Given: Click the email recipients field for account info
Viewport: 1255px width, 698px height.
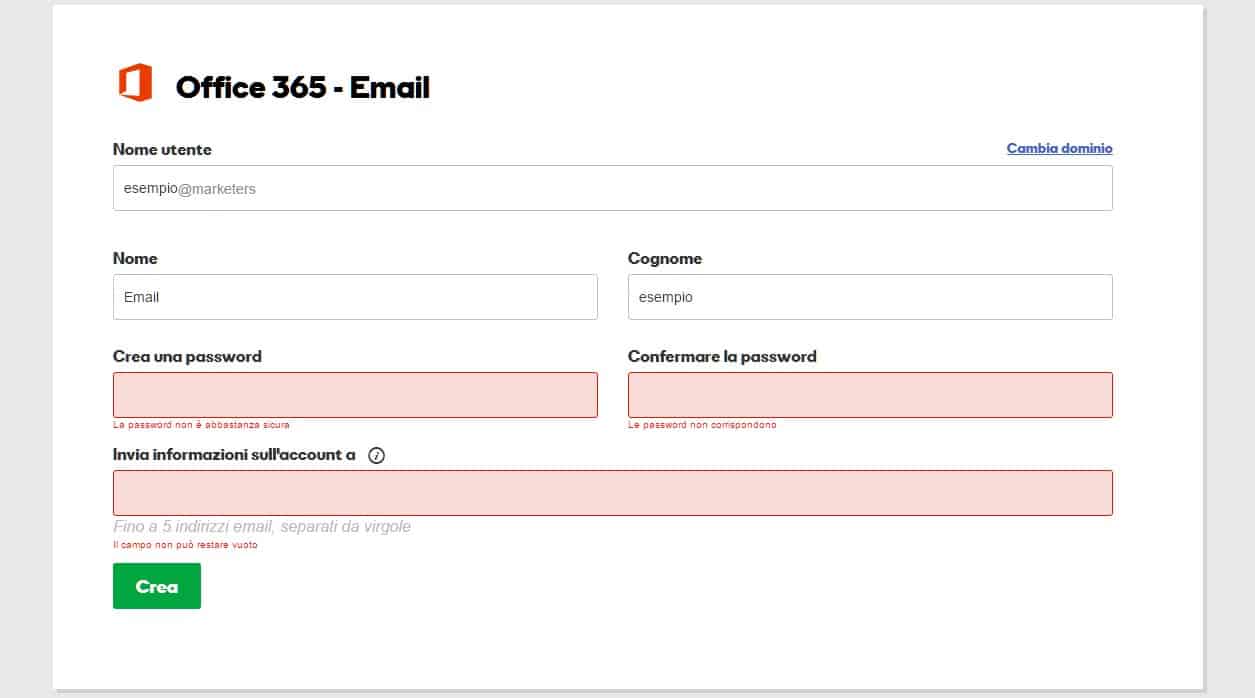Looking at the screenshot, I should point(612,492).
